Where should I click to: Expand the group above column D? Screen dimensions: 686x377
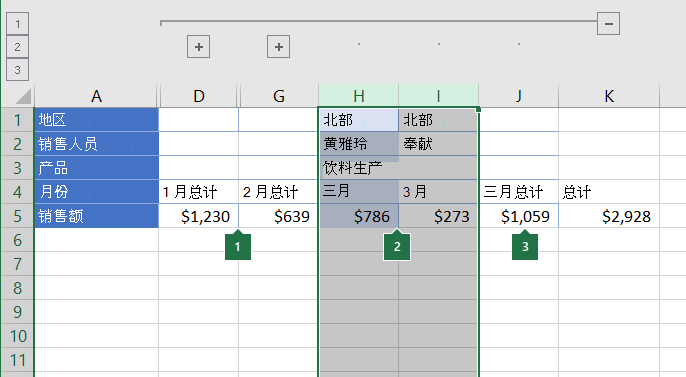199,47
